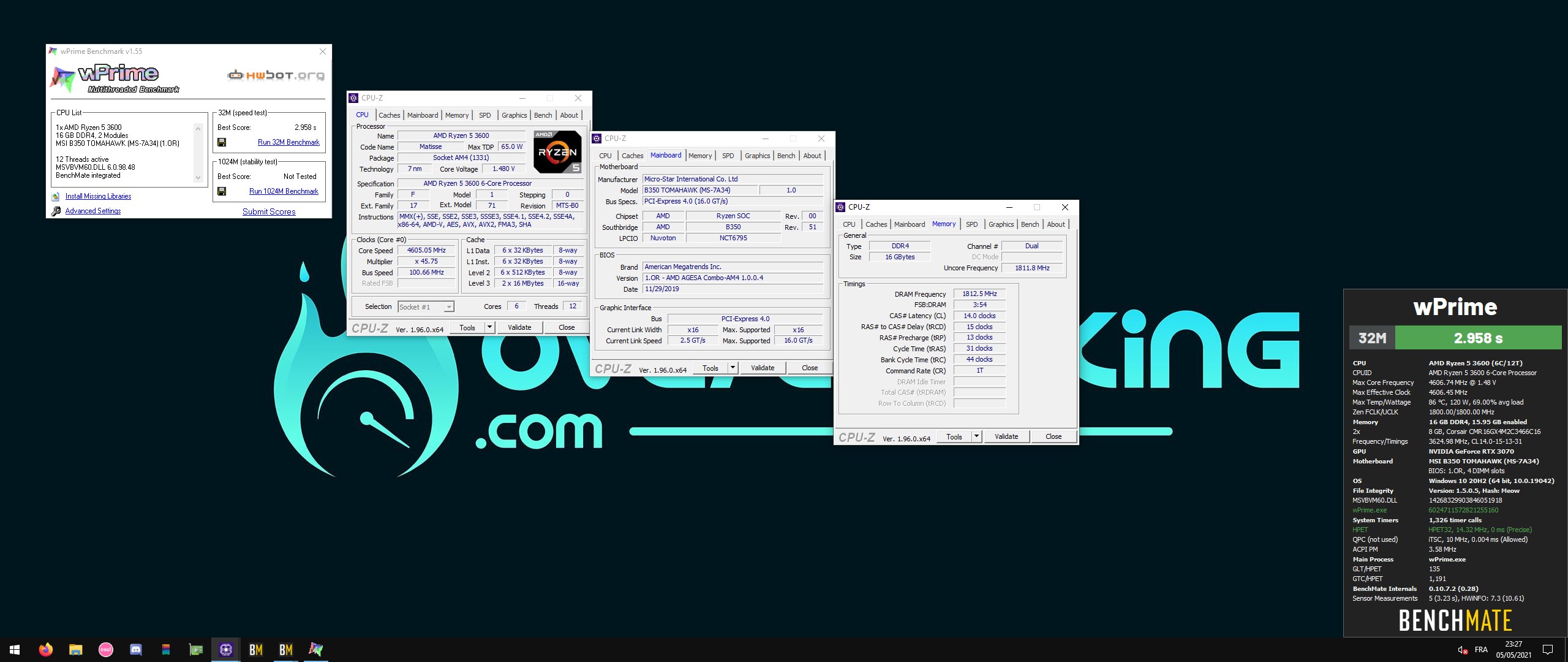Expand Tools dropdown arrow in Mainboard window
This screenshot has height=662, width=1568.
pyautogui.click(x=733, y=368)
